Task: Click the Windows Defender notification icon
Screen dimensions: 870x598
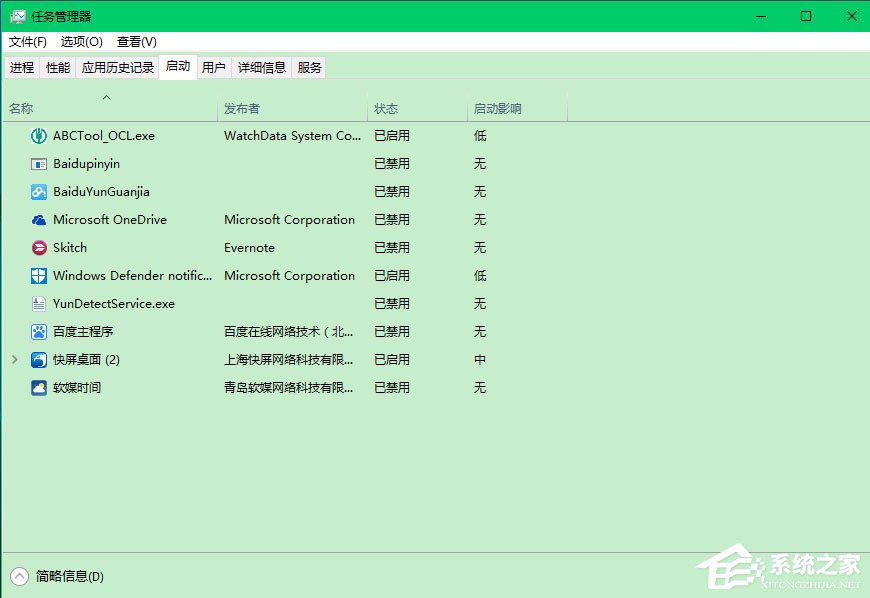Action: 38,275
